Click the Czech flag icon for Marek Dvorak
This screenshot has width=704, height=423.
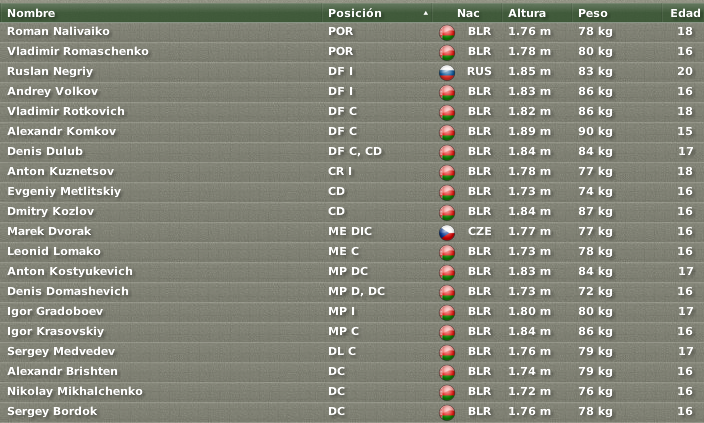[x=447, y=233]
